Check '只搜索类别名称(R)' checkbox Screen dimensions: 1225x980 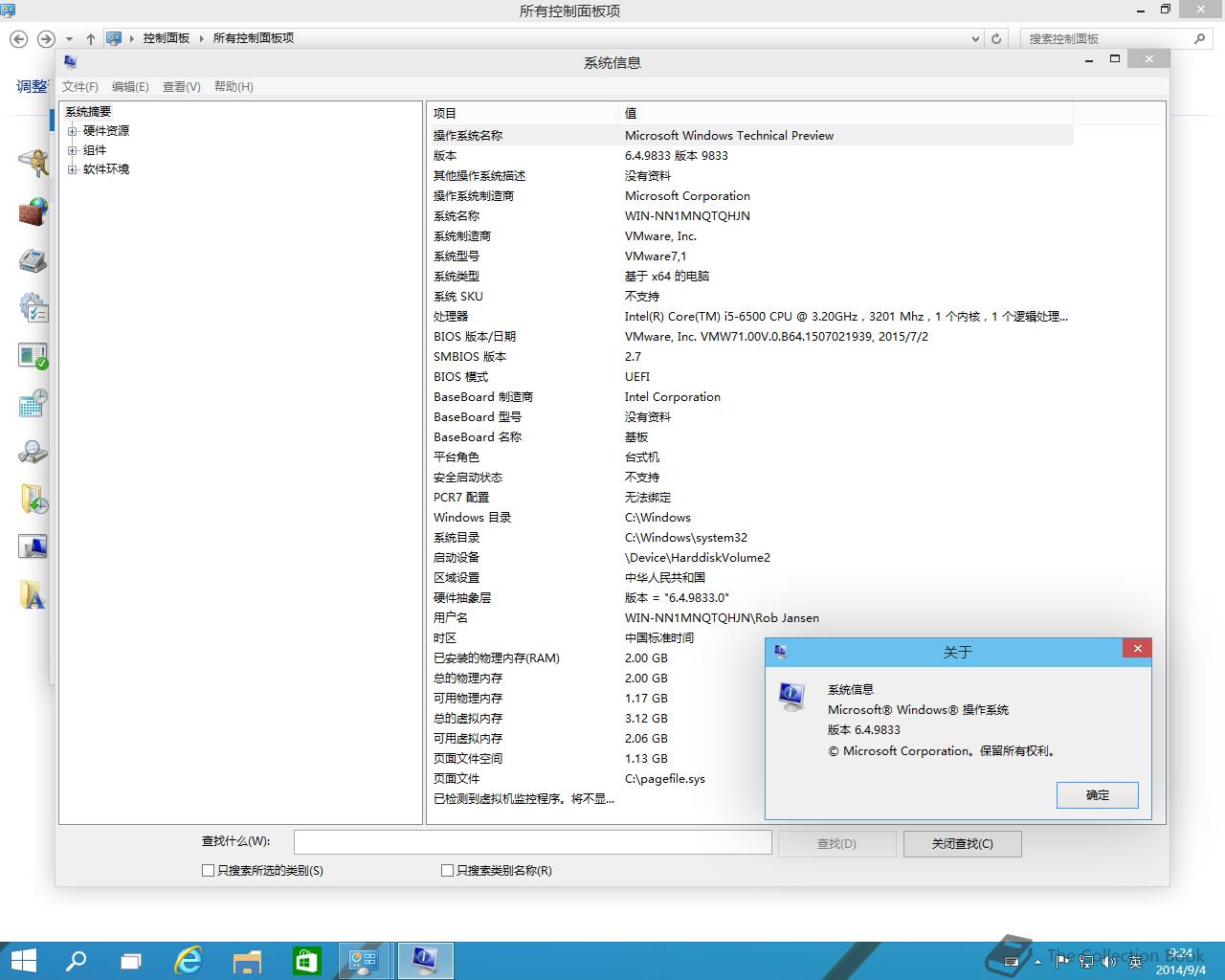(x=447, y=871)
